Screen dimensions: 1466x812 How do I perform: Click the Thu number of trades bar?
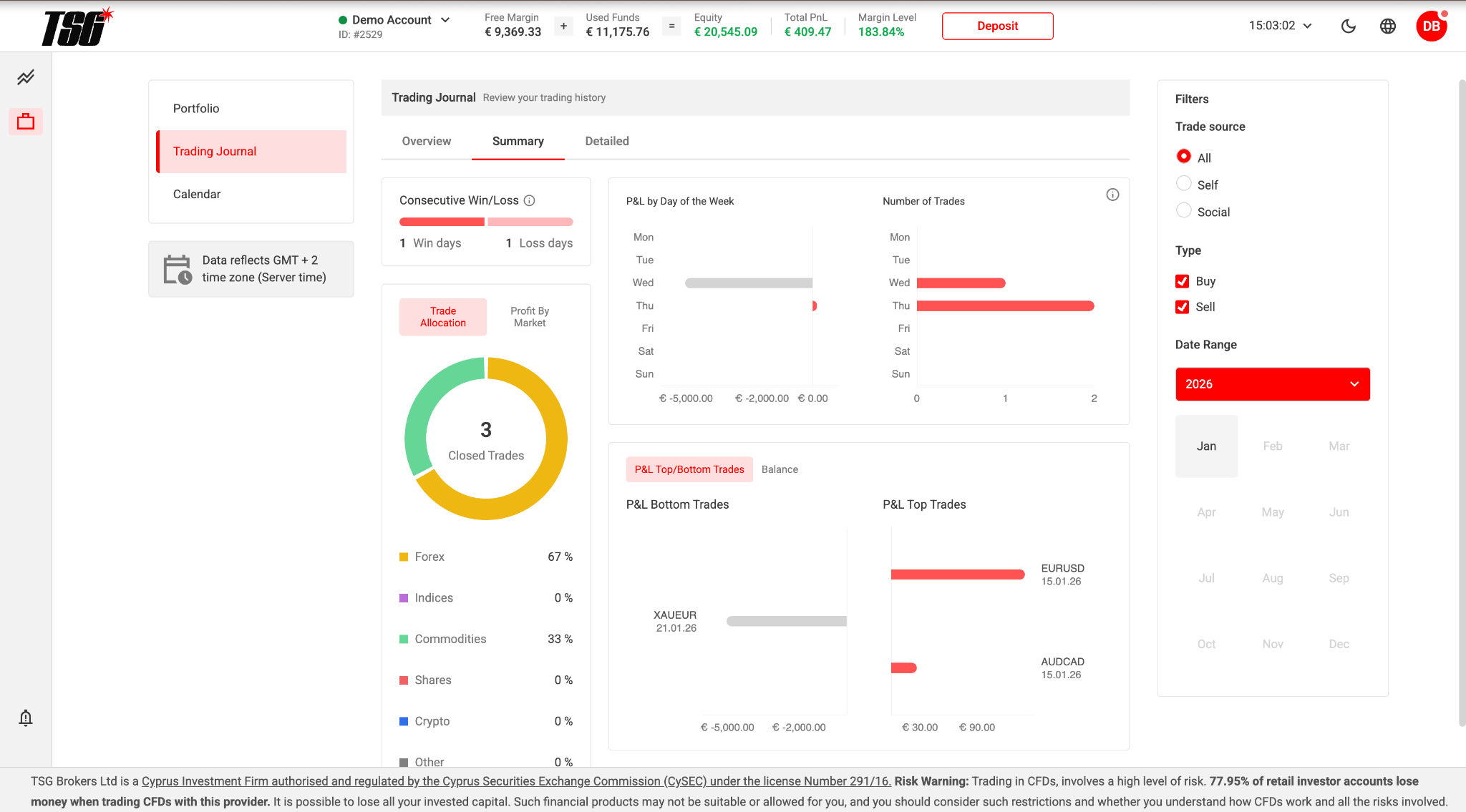1005,306
